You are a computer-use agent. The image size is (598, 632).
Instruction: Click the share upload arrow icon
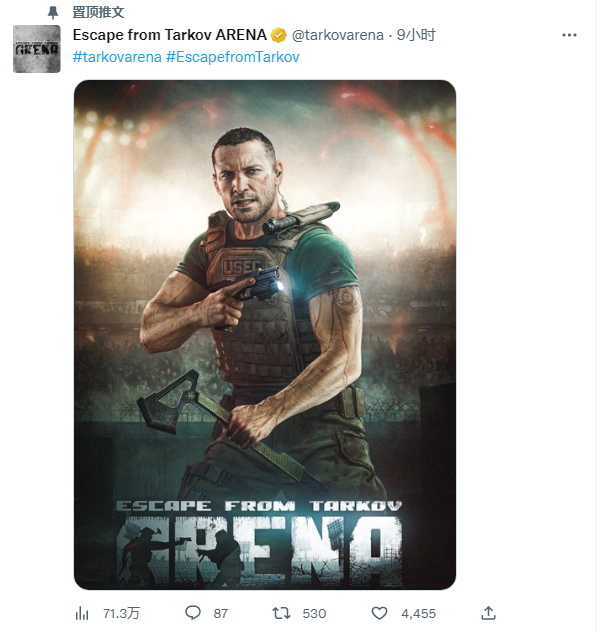coord(488,613)
